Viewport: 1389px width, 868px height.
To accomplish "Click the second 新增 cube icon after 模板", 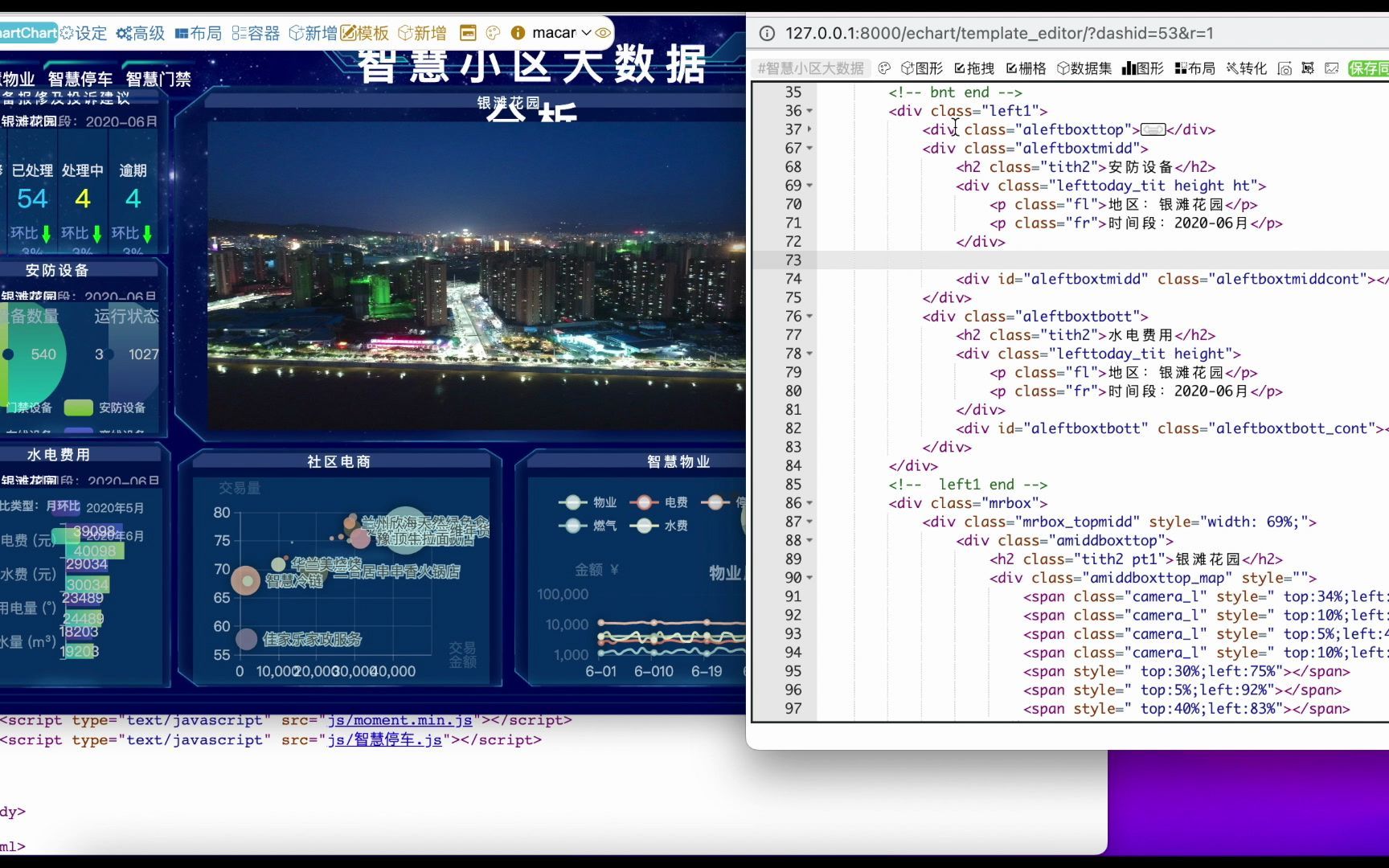I will coord(423,33).
